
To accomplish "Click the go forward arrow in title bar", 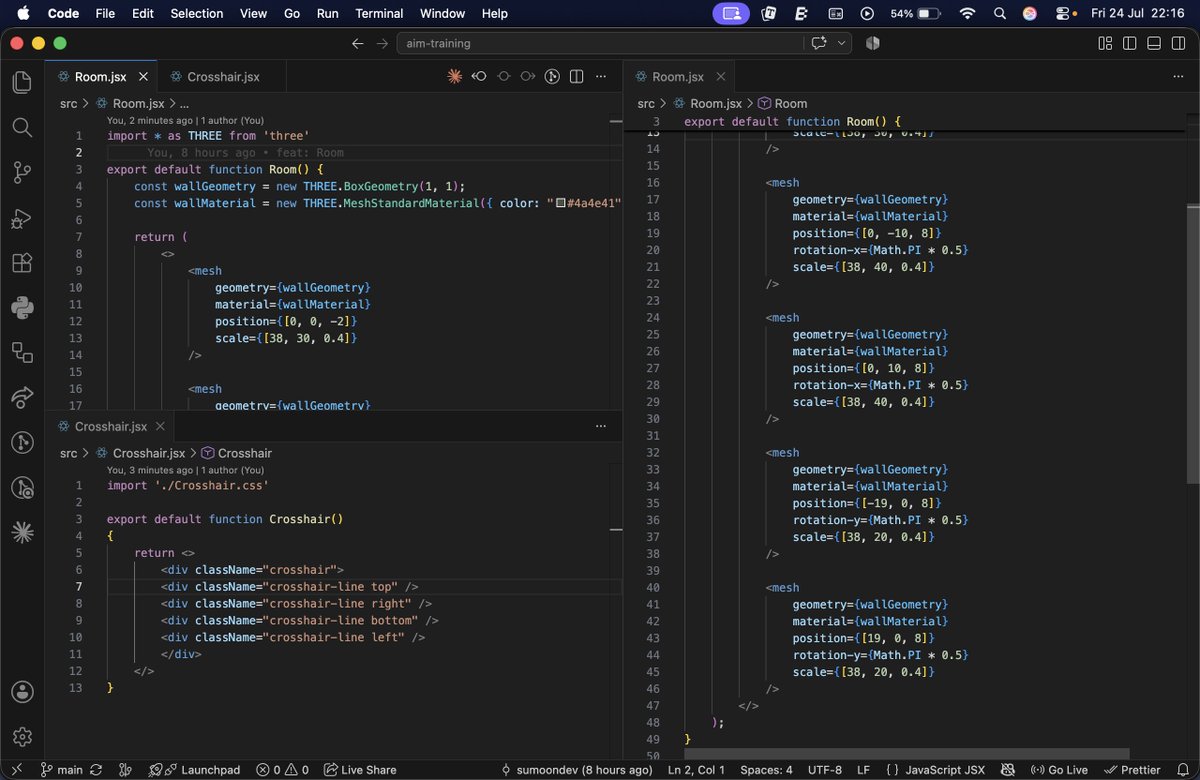I will (x=382, y=43).
